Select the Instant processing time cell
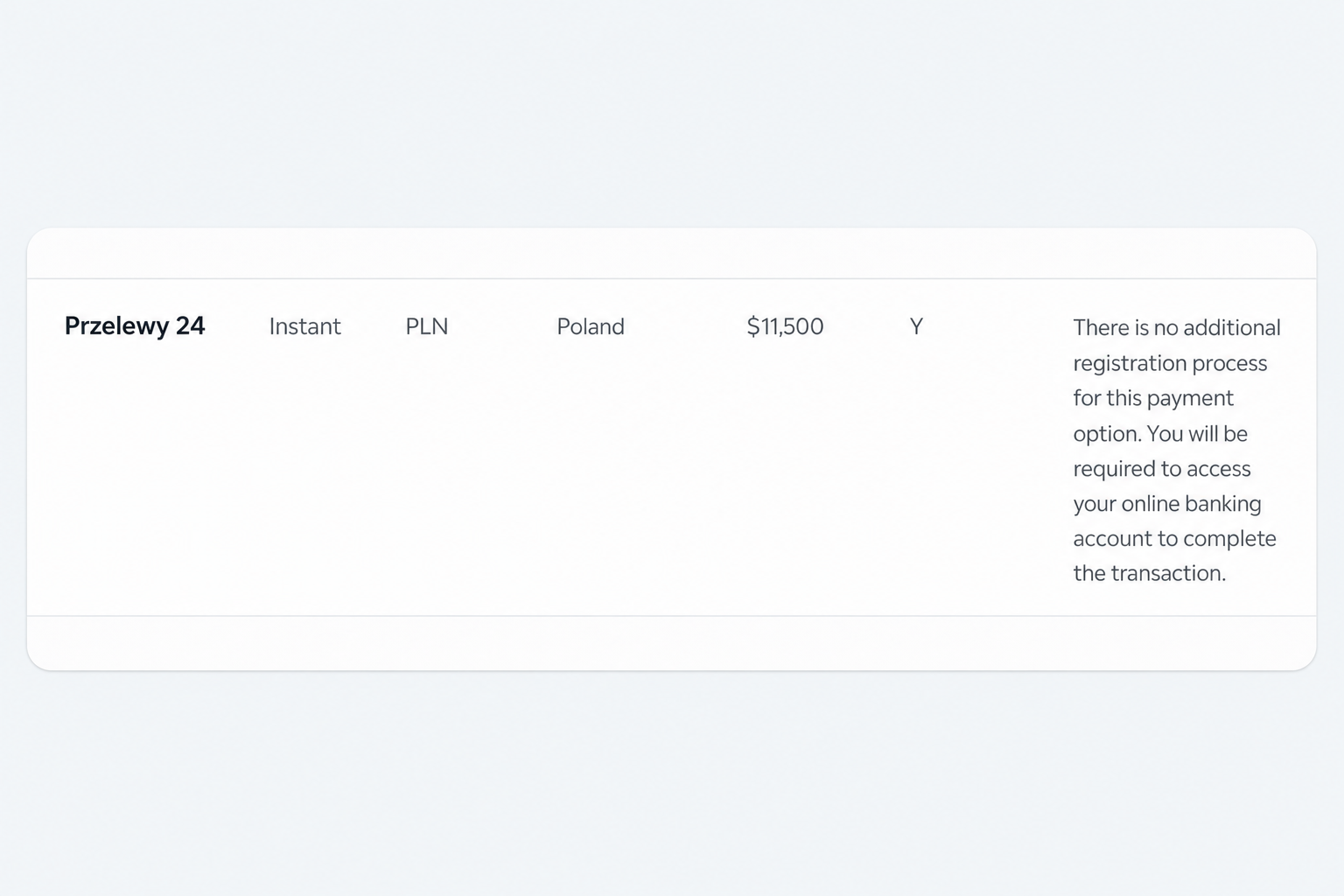This screenshot has height=896, width=1344. [x=304, y=326]
